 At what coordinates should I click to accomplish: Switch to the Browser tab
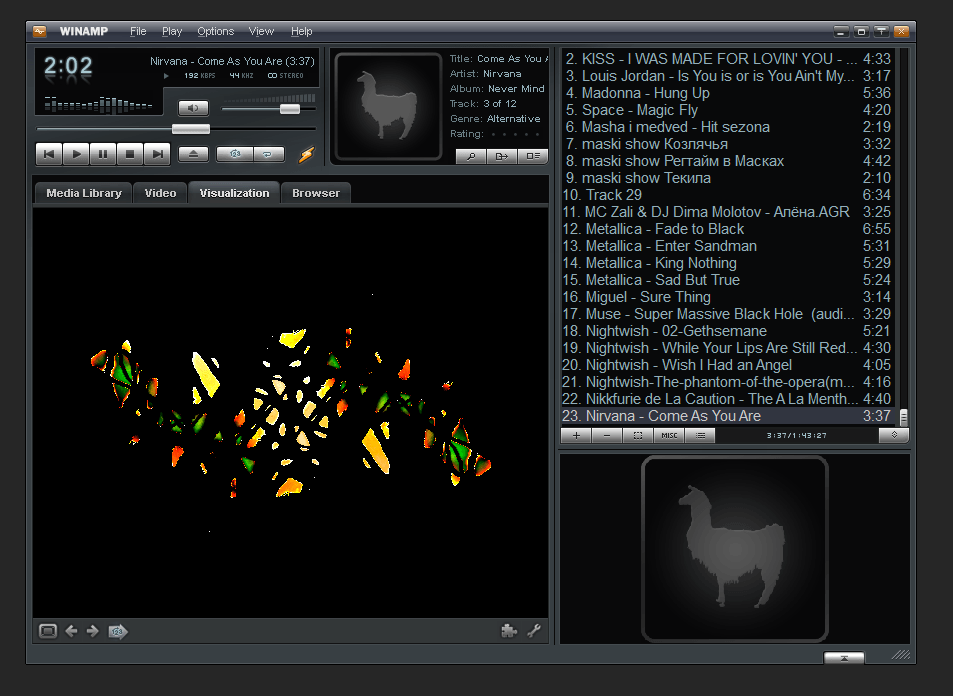tap(315, 193)
